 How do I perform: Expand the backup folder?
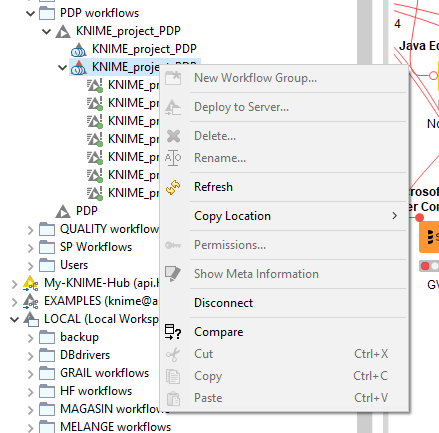tap(30, 338)
